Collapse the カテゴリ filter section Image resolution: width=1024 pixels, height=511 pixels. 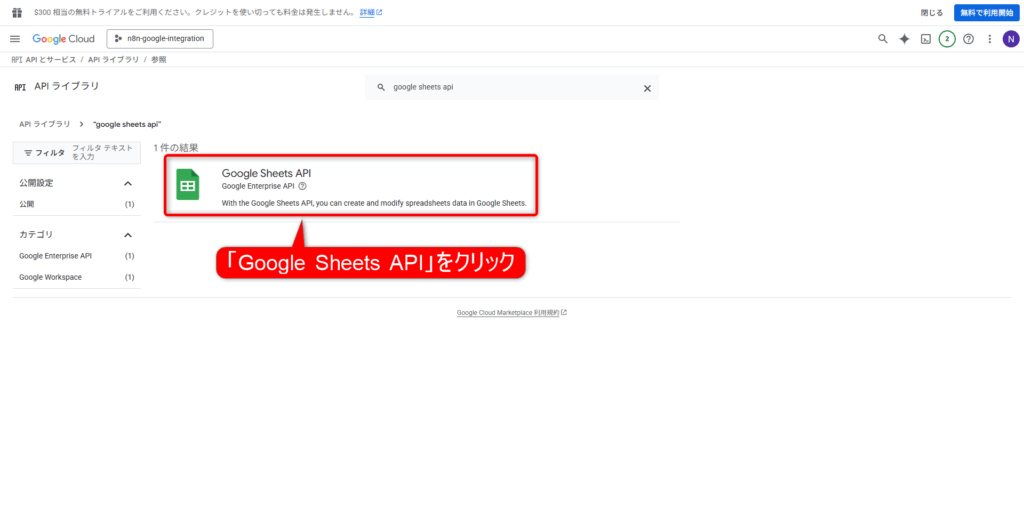pos(128,234)
